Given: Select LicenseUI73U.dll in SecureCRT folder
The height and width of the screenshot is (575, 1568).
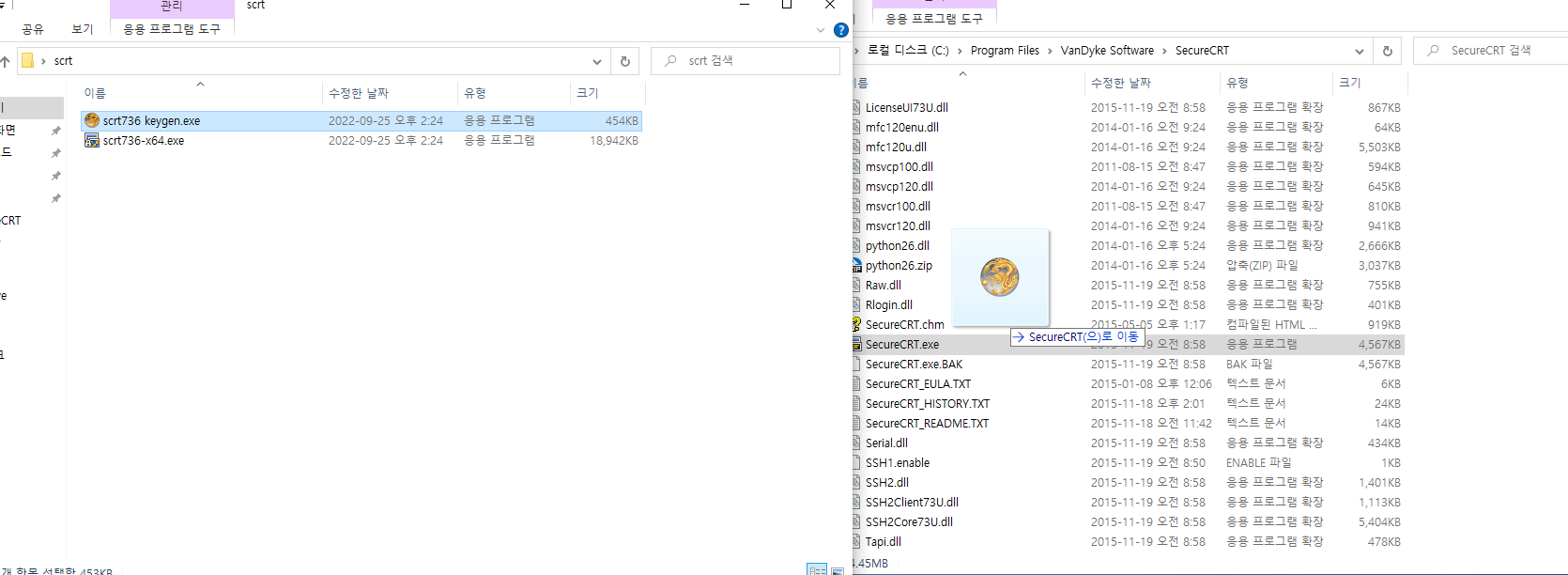Looking at the screenshot, I should coord(1128,108).
